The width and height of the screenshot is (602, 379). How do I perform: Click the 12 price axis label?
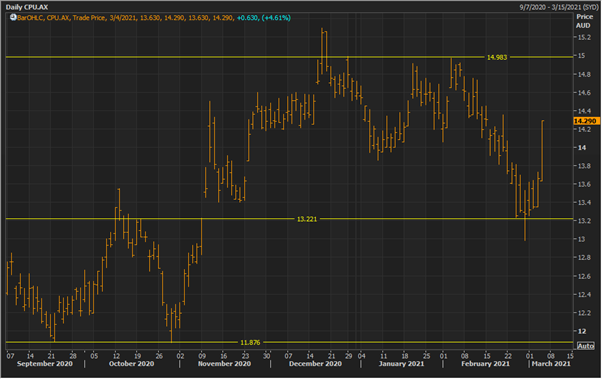pyautogui.click(x=581, y=331)
